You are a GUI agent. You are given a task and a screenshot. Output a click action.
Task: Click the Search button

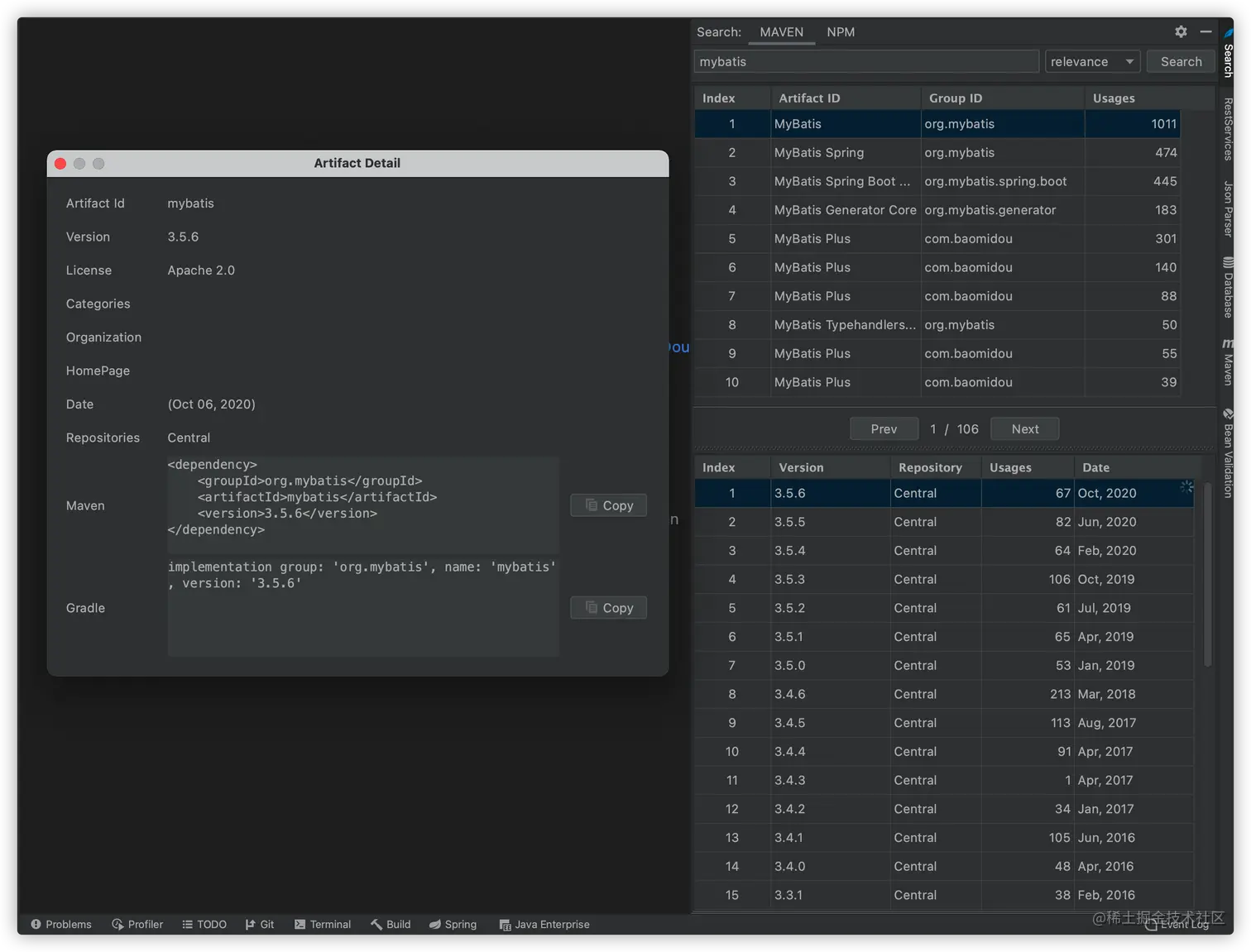(x=1181, y=62)
